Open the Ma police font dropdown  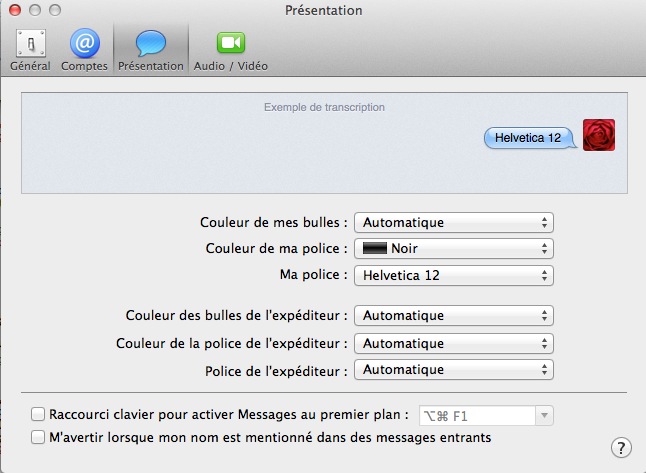454,275
